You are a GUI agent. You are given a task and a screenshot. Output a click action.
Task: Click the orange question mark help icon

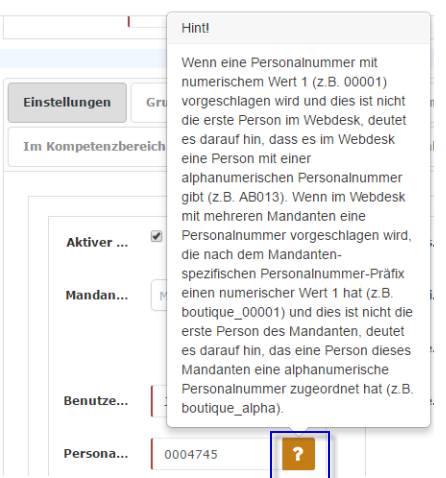(x=298, y=454)
